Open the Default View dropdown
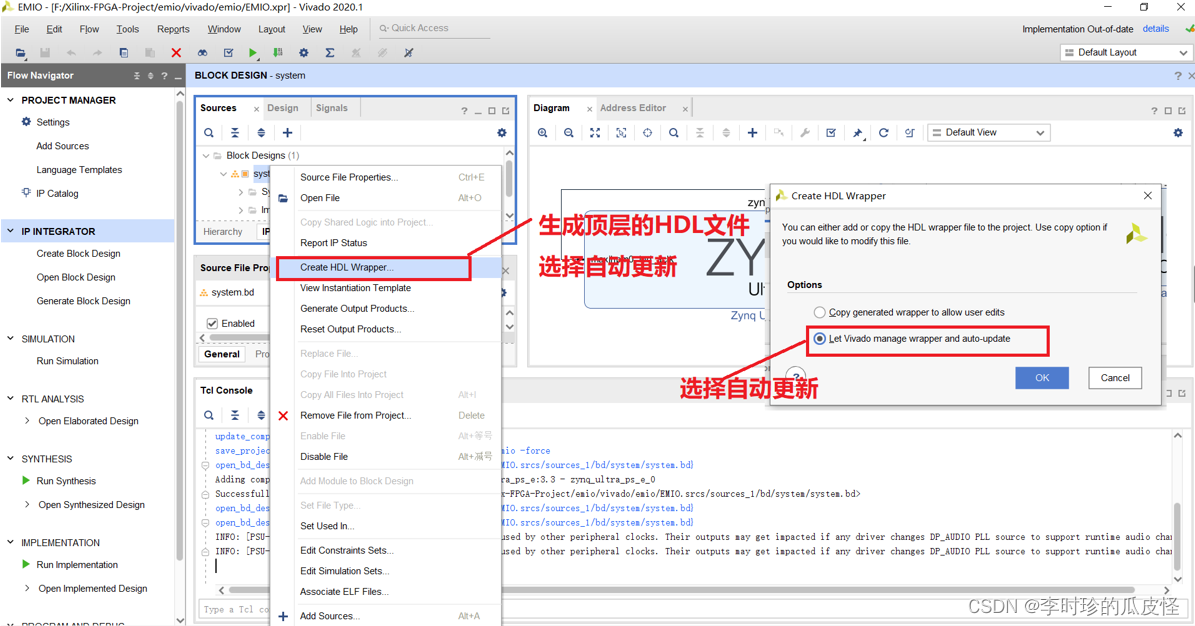Image resolution: width=1195 pixels, height=626 pixels. tap(988, 133)
